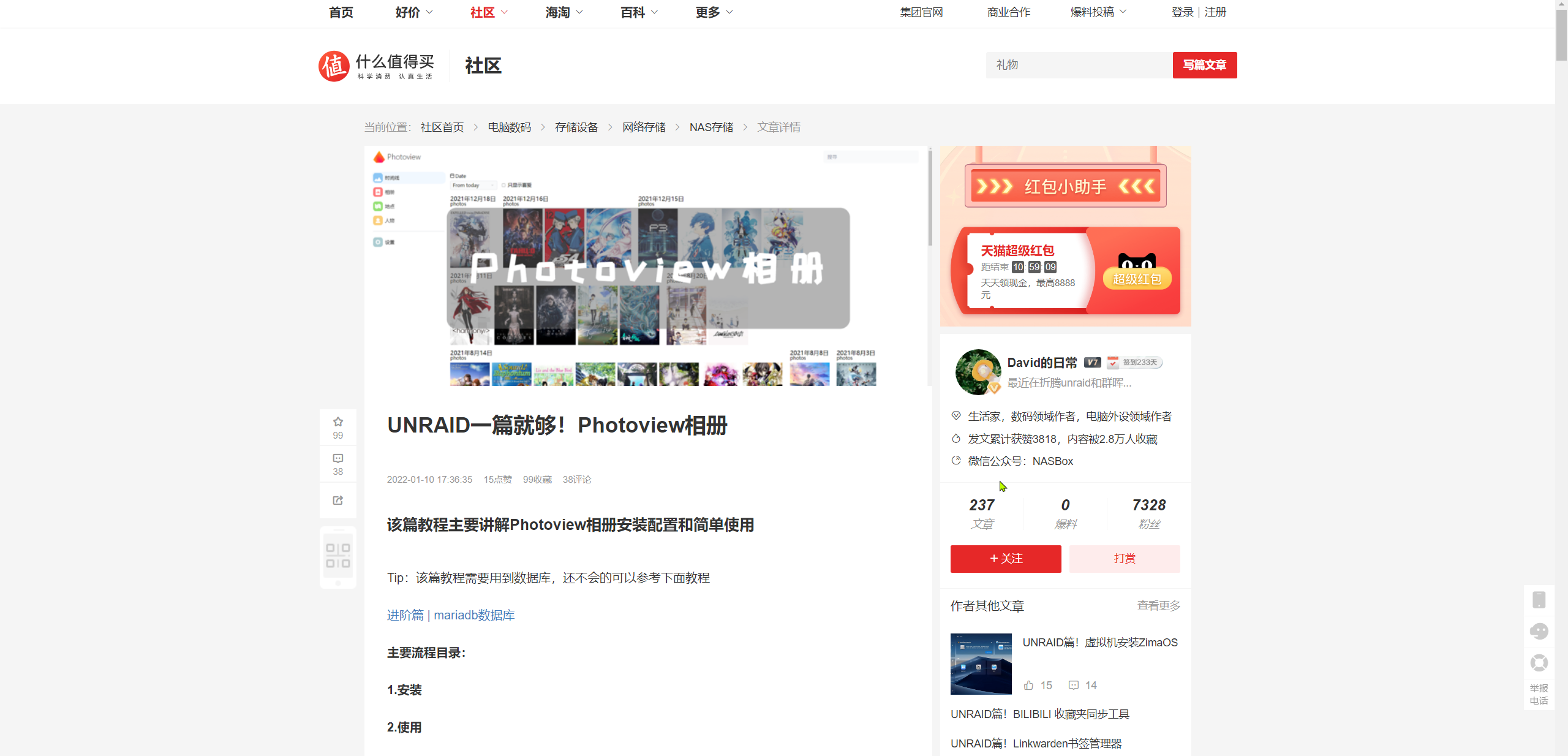Click 登录 to sign in
Viewport: 1568px width, 756px height.
pos(1182,12)
